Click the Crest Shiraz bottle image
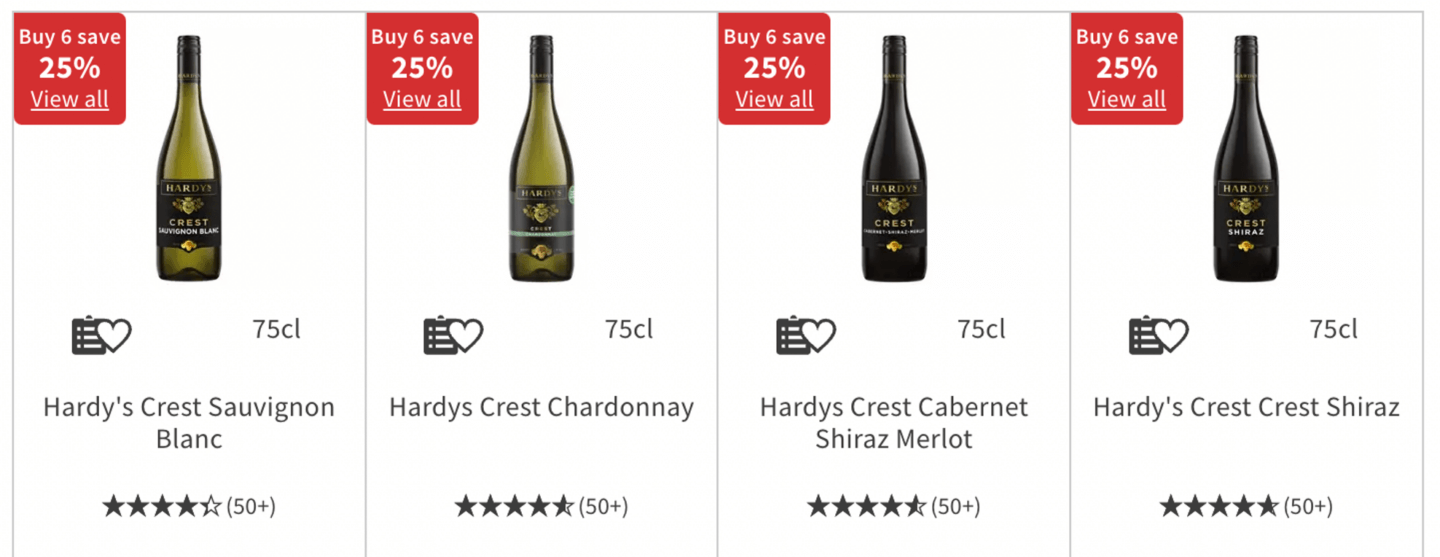Image resolution: width=1440 pixels, height=557 pixels. point(1246,160)
